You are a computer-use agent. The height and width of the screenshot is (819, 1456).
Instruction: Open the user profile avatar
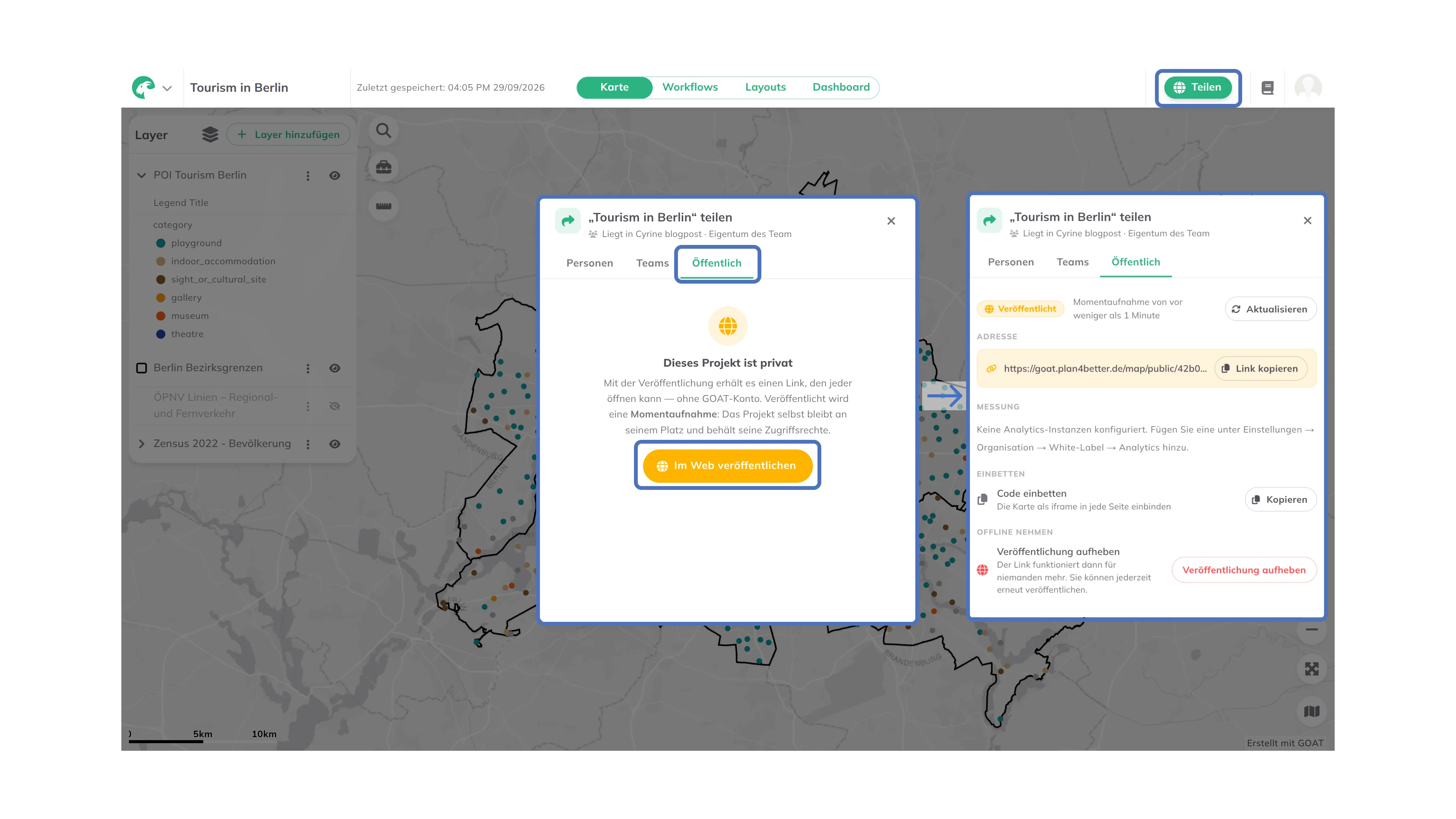[1308, 88]
